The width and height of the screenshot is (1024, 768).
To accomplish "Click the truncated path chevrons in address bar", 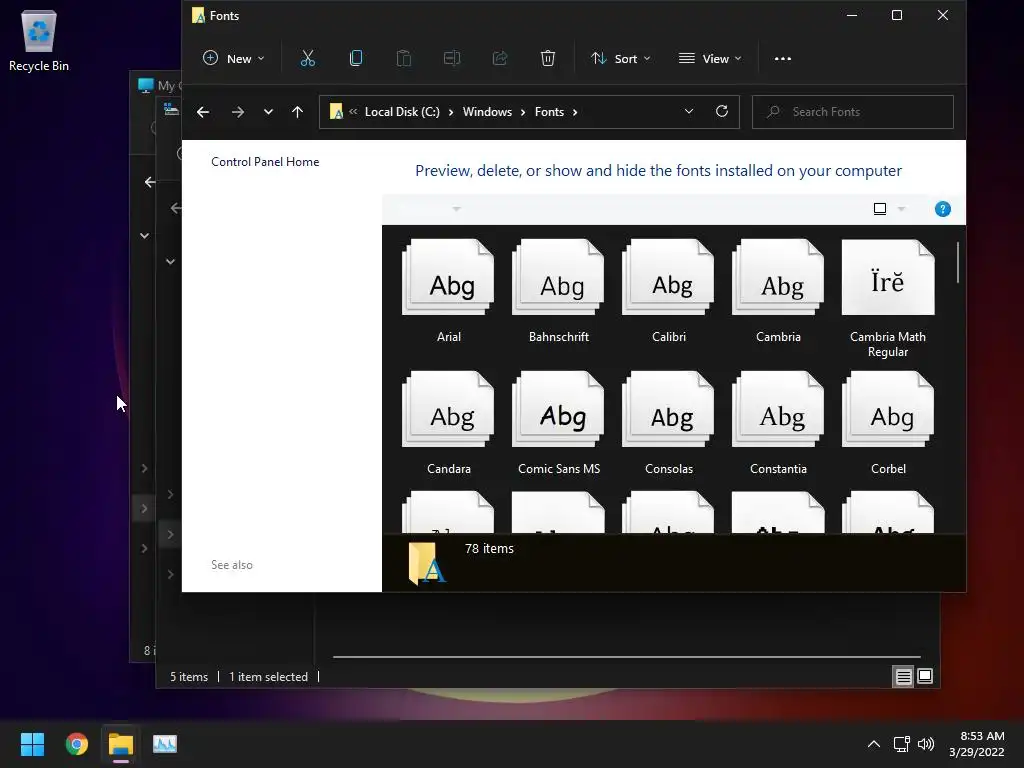I will click(353, 112).
